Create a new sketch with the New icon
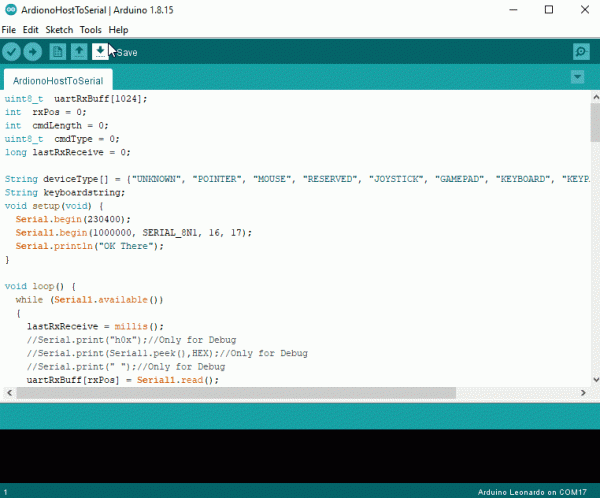The width and height of the screenshot is (600, 498). 58,52
